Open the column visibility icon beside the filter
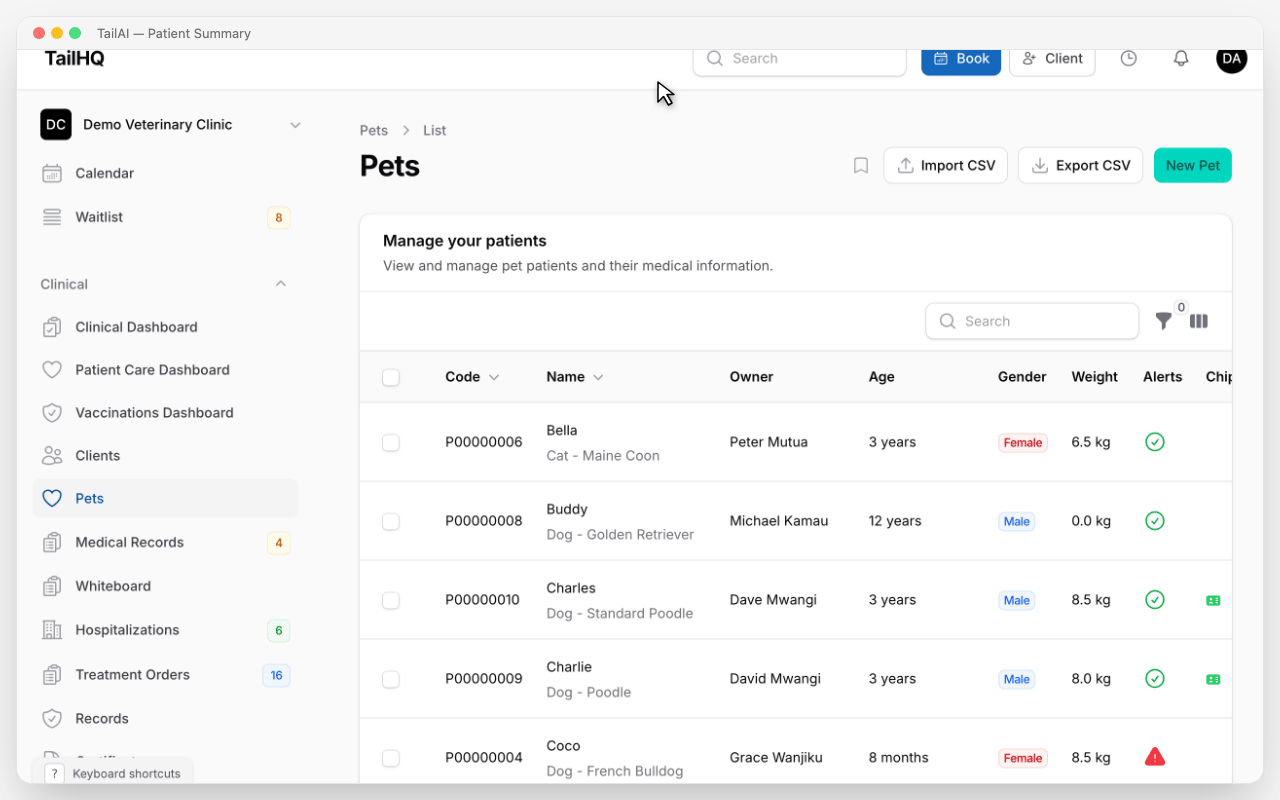Viewport: 1280px width, 800px height. point(1198,320)
